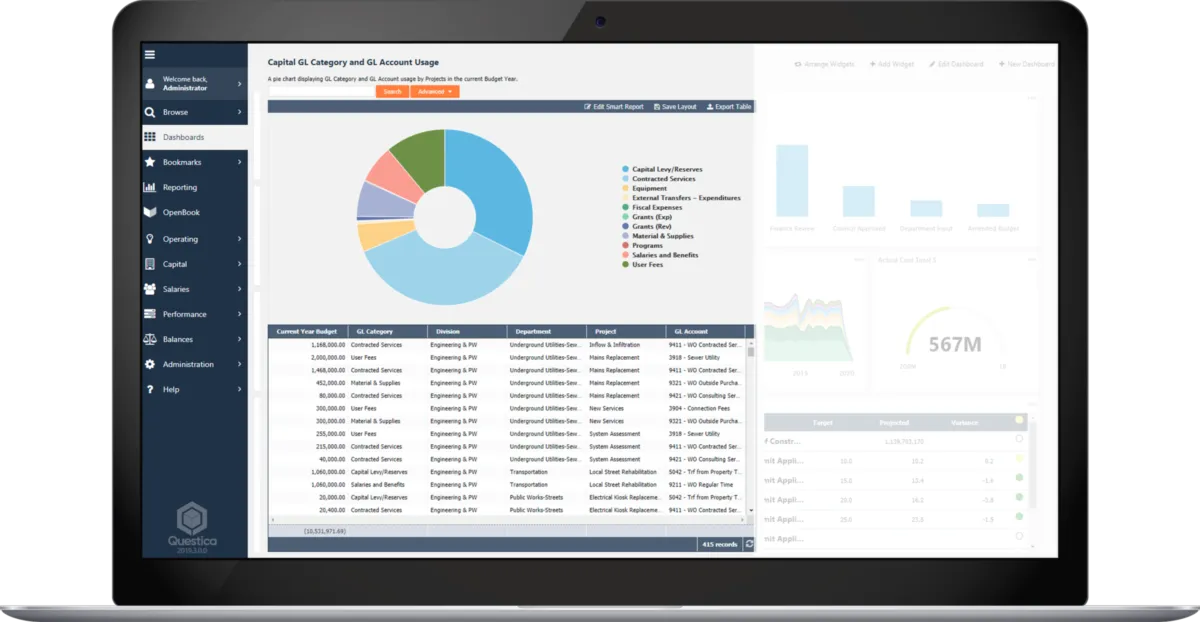Select the 2,000,000.00 budget cell
Screen dimensions: 1200x622
(x=307, y=357)
